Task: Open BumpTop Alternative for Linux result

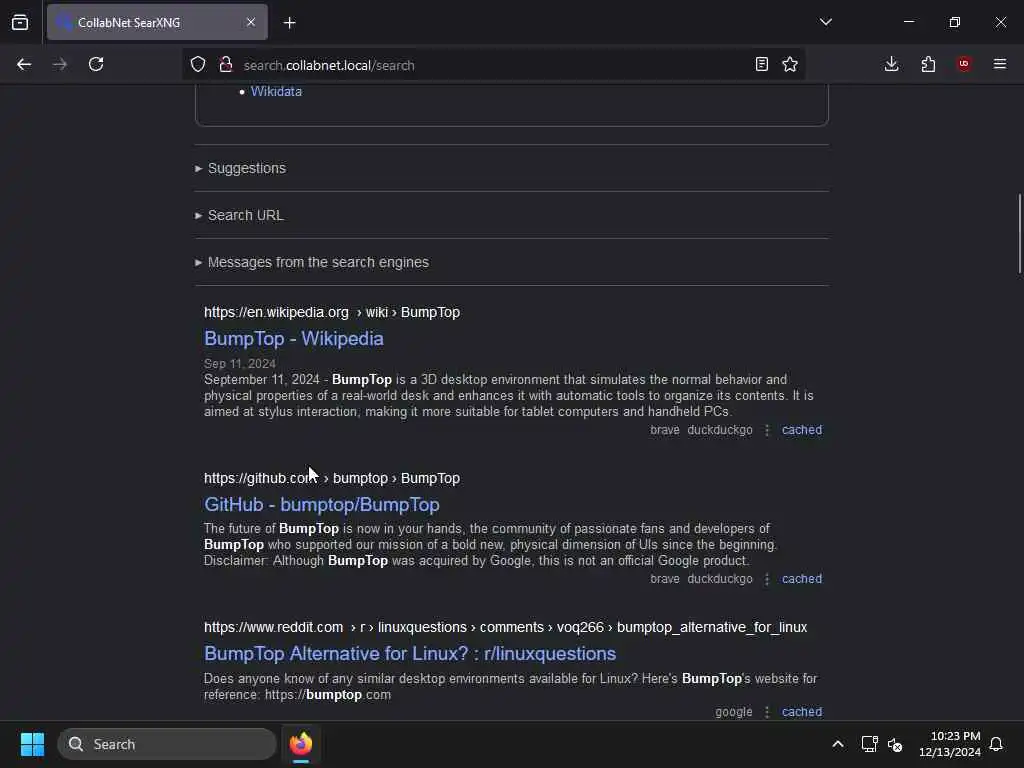Action: 410,653
